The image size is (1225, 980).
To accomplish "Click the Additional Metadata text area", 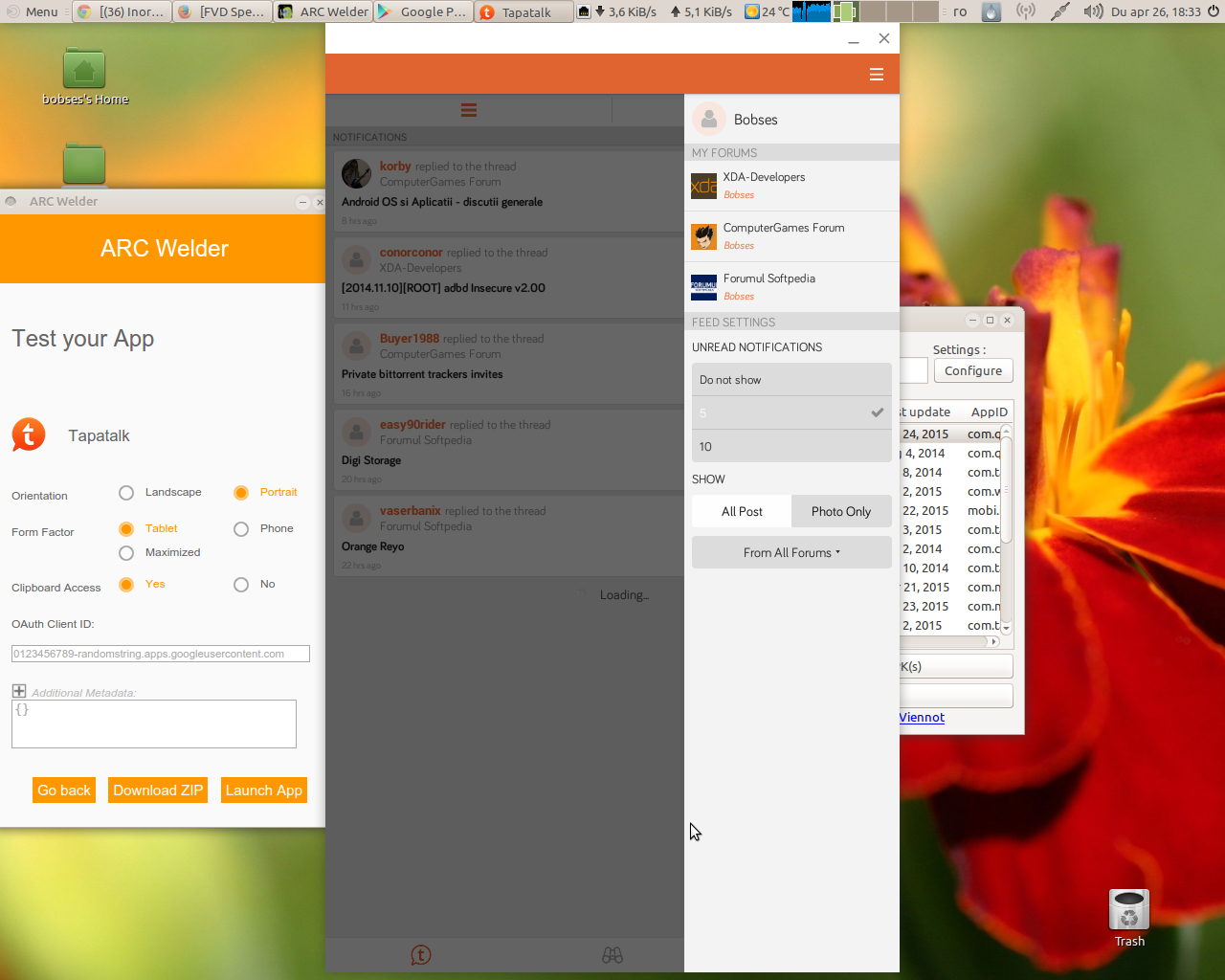I will tap(154, 724).
